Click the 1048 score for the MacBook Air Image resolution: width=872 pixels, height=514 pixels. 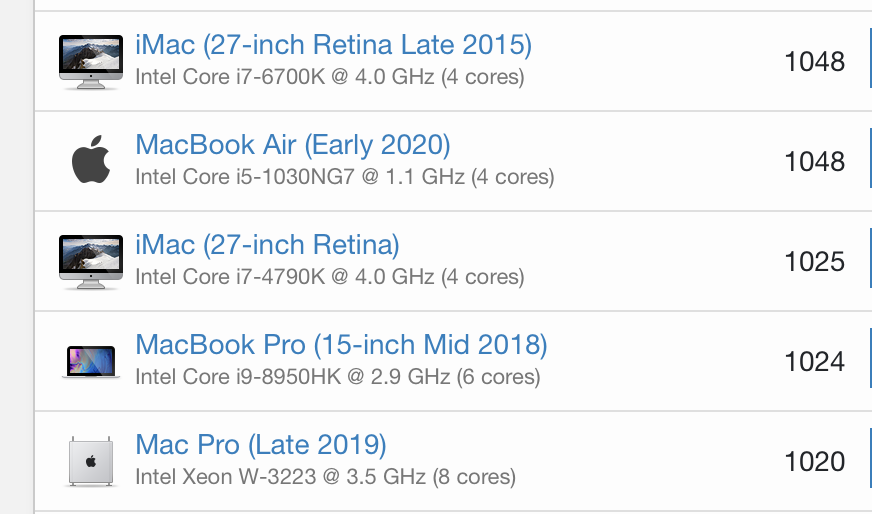click(815, 162)
